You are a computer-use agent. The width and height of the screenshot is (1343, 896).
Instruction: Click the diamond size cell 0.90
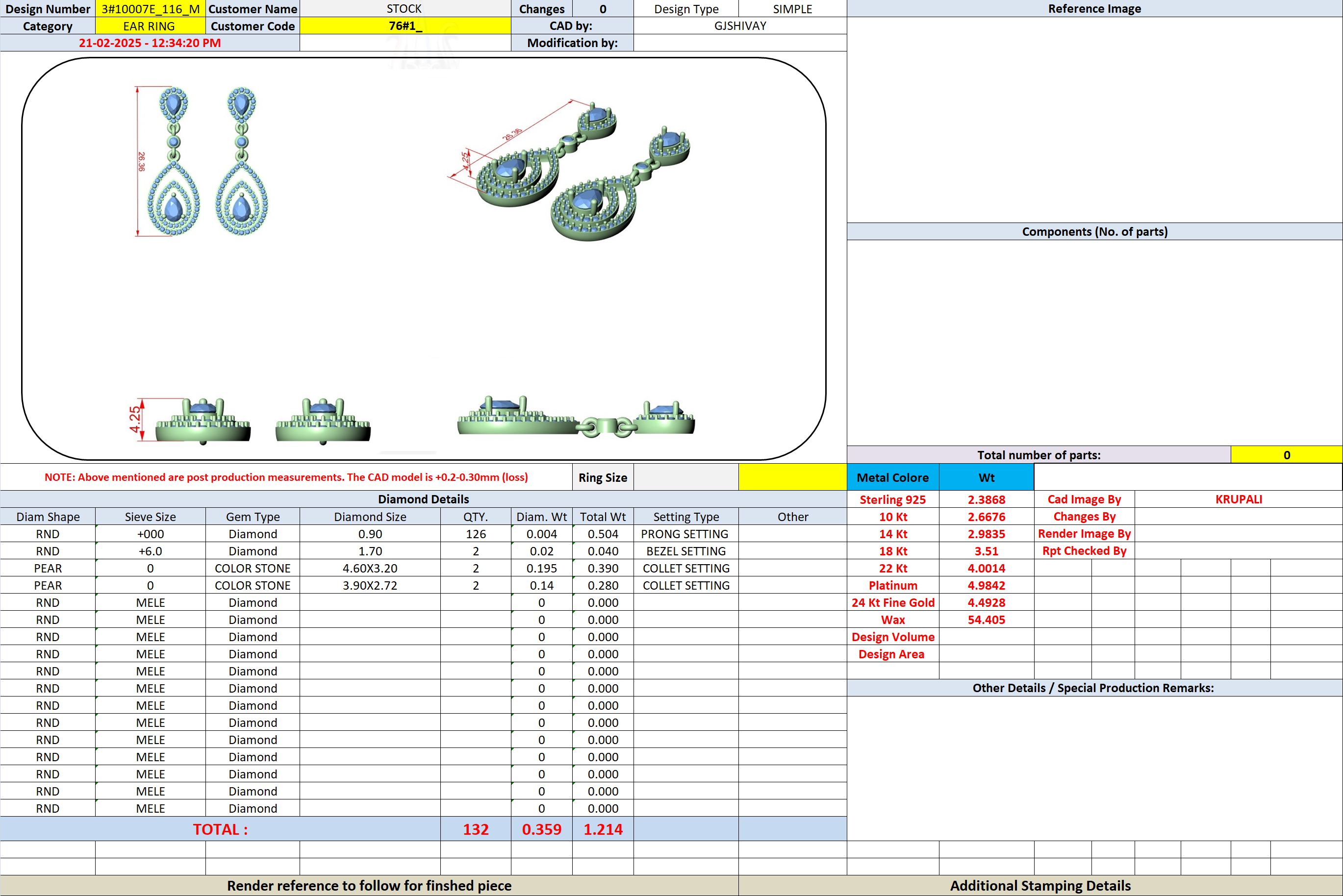tap(370, 534)
